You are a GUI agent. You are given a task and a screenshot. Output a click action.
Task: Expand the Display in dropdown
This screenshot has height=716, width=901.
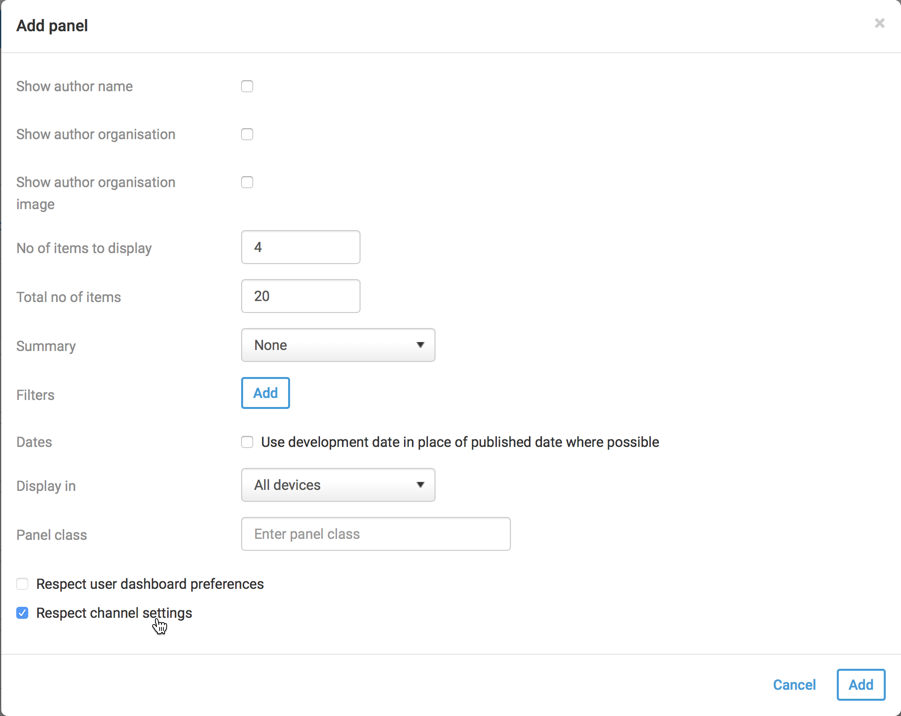coord(337,485)
